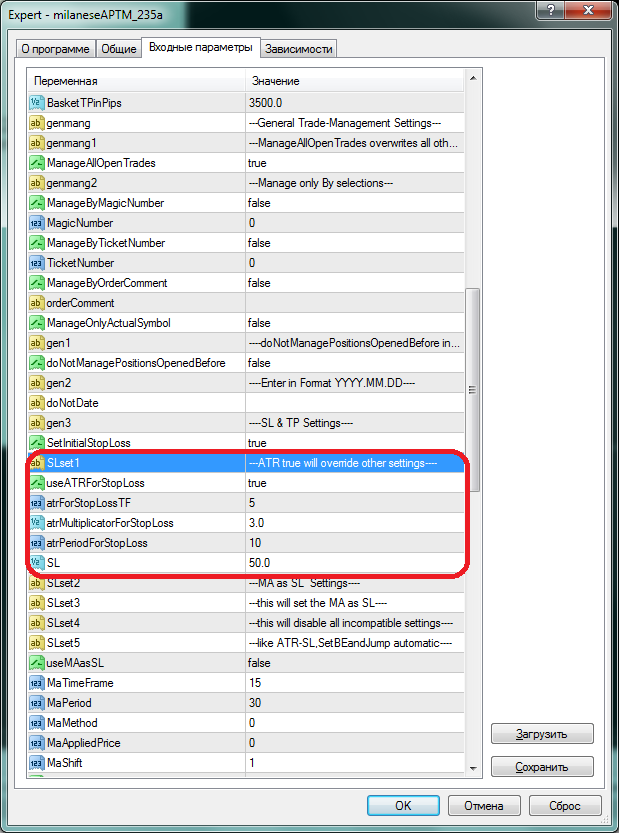Click the genmang string type icon
The width and height of the screenshot is (619, 833).
pos(37,123)
